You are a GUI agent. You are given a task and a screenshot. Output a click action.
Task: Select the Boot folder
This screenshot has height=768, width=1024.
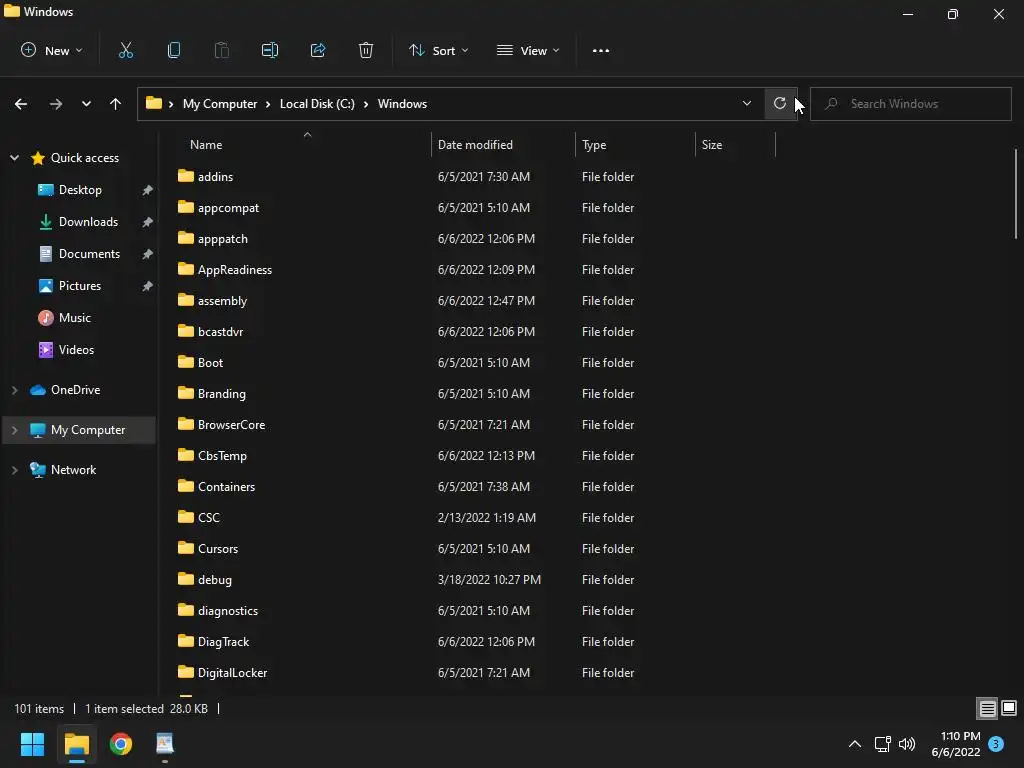(210, 362)
